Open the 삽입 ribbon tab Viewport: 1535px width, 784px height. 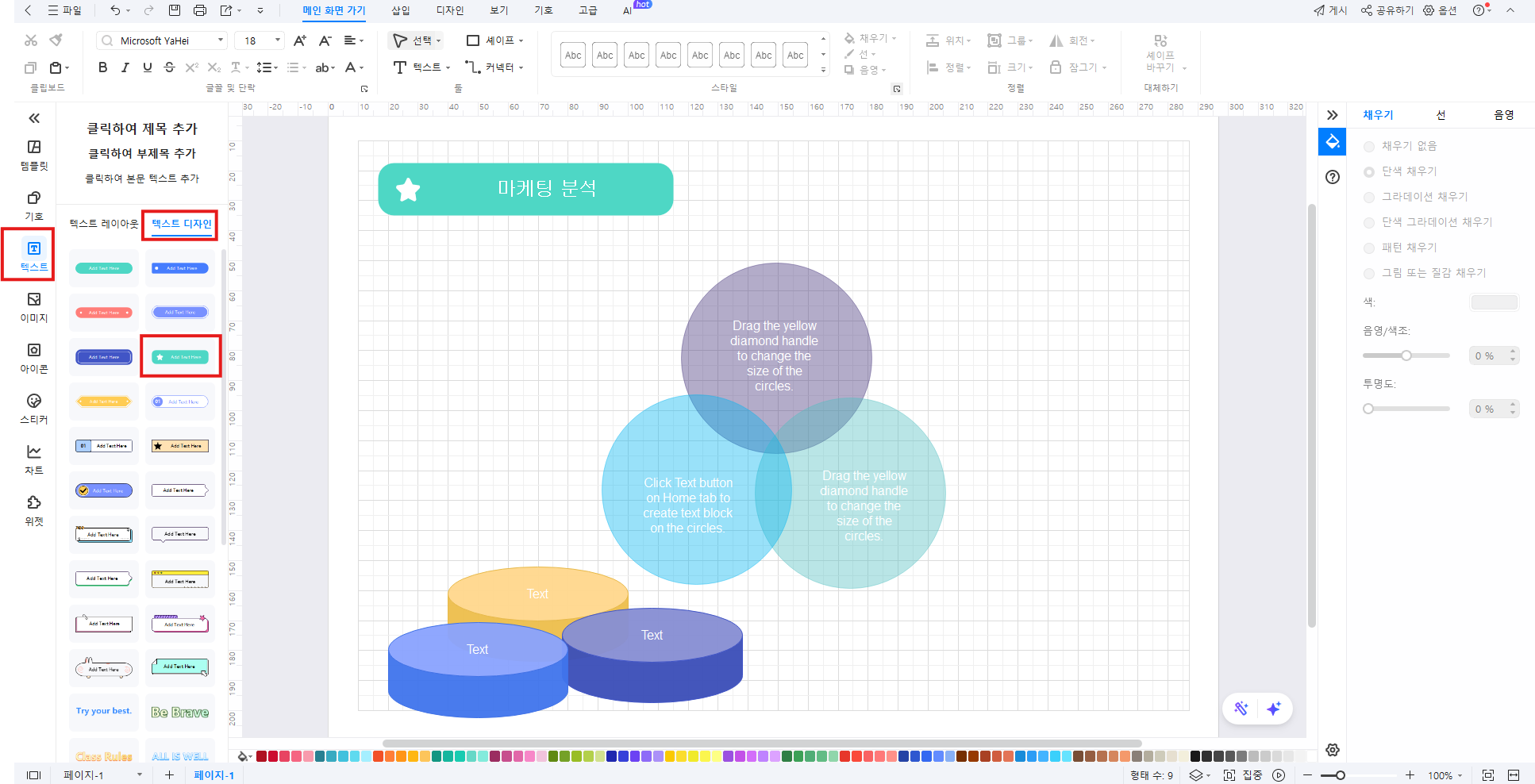(401, 10)
